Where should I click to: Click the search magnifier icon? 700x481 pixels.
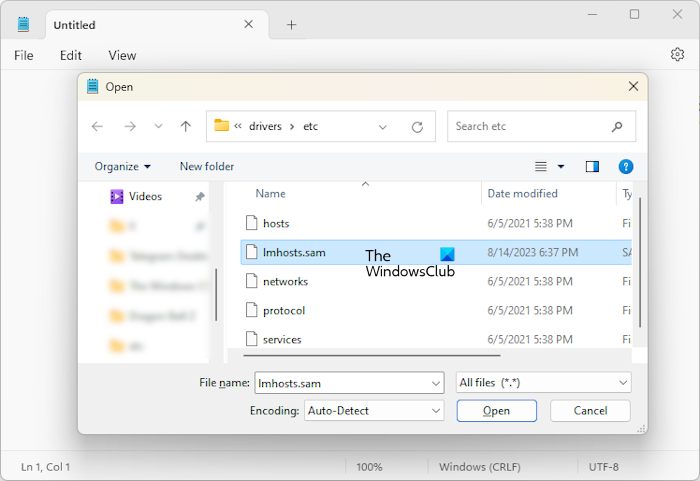click(x=617, y=127)
